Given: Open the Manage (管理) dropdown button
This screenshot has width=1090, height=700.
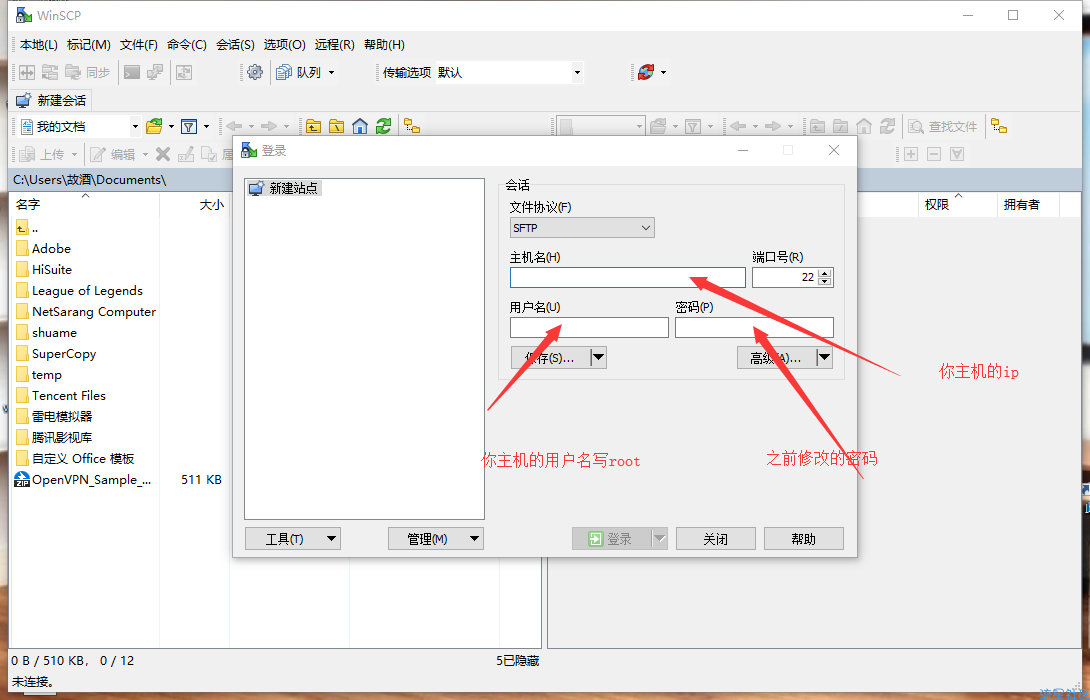Looking at the screenshot, I should 436,539.
